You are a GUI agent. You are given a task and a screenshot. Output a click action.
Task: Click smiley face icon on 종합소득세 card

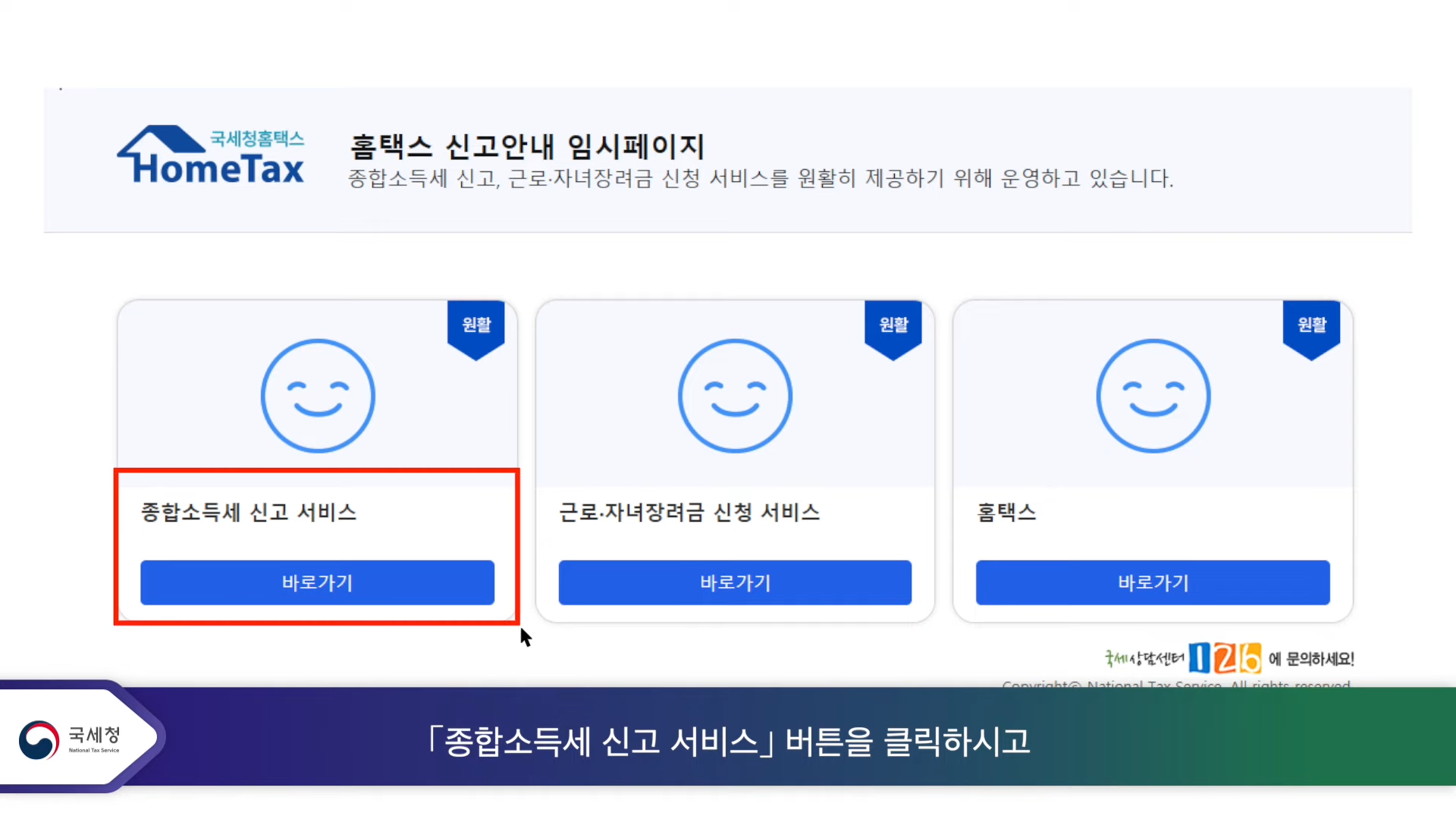(x=318, y=395)
